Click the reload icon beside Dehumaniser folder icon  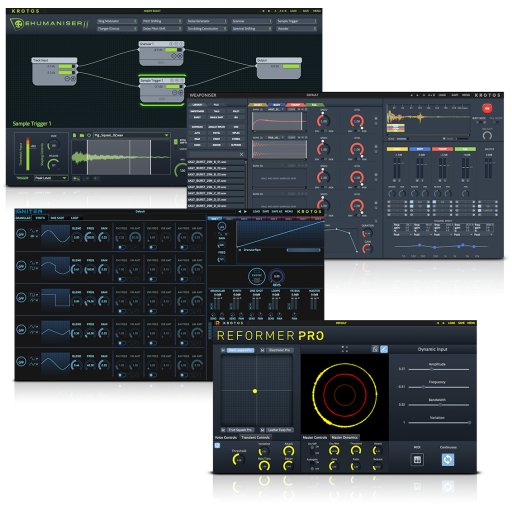(89, 135)
